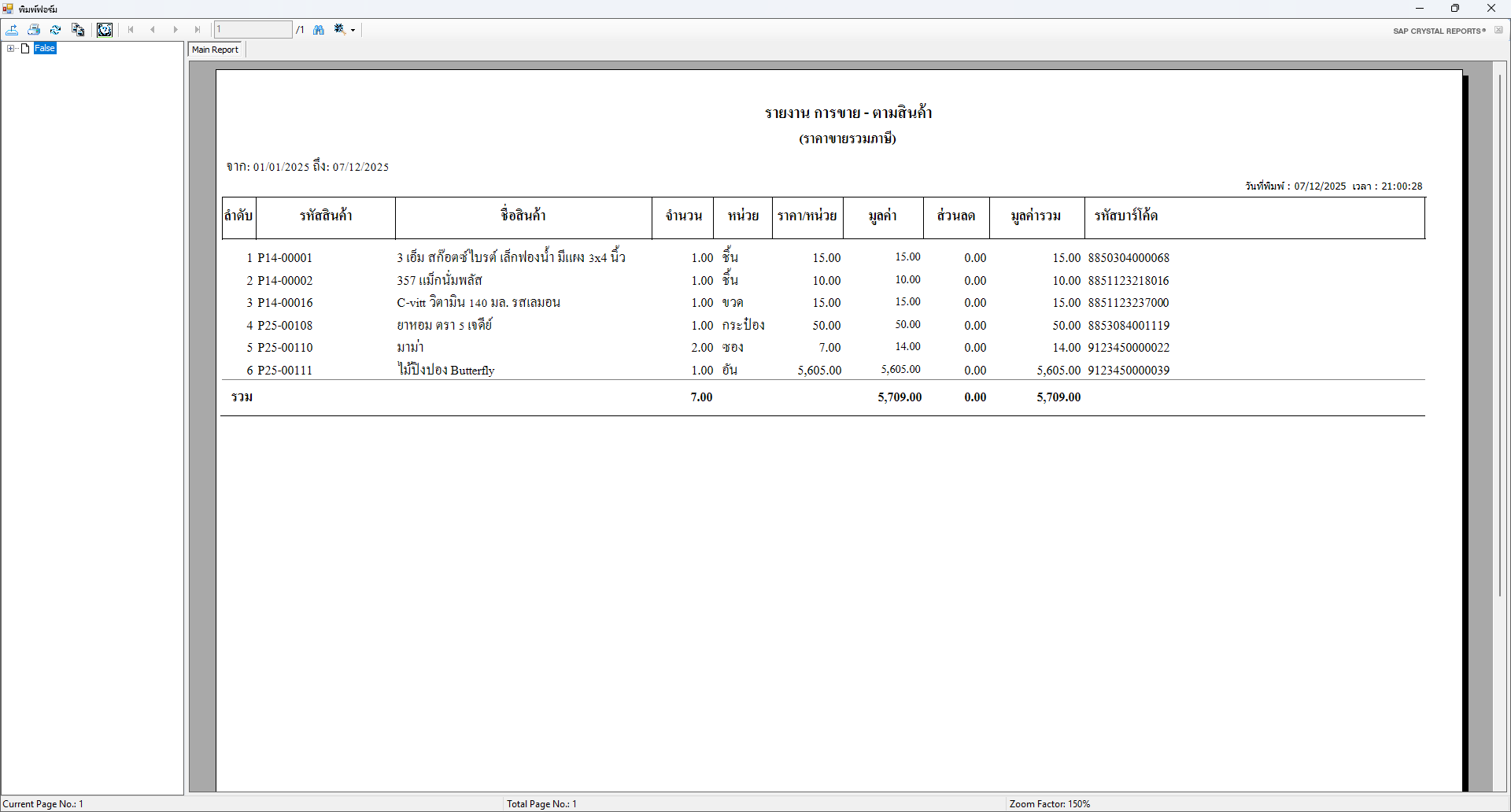Click the Copy report icon
1511x812 pixels.
79,30
